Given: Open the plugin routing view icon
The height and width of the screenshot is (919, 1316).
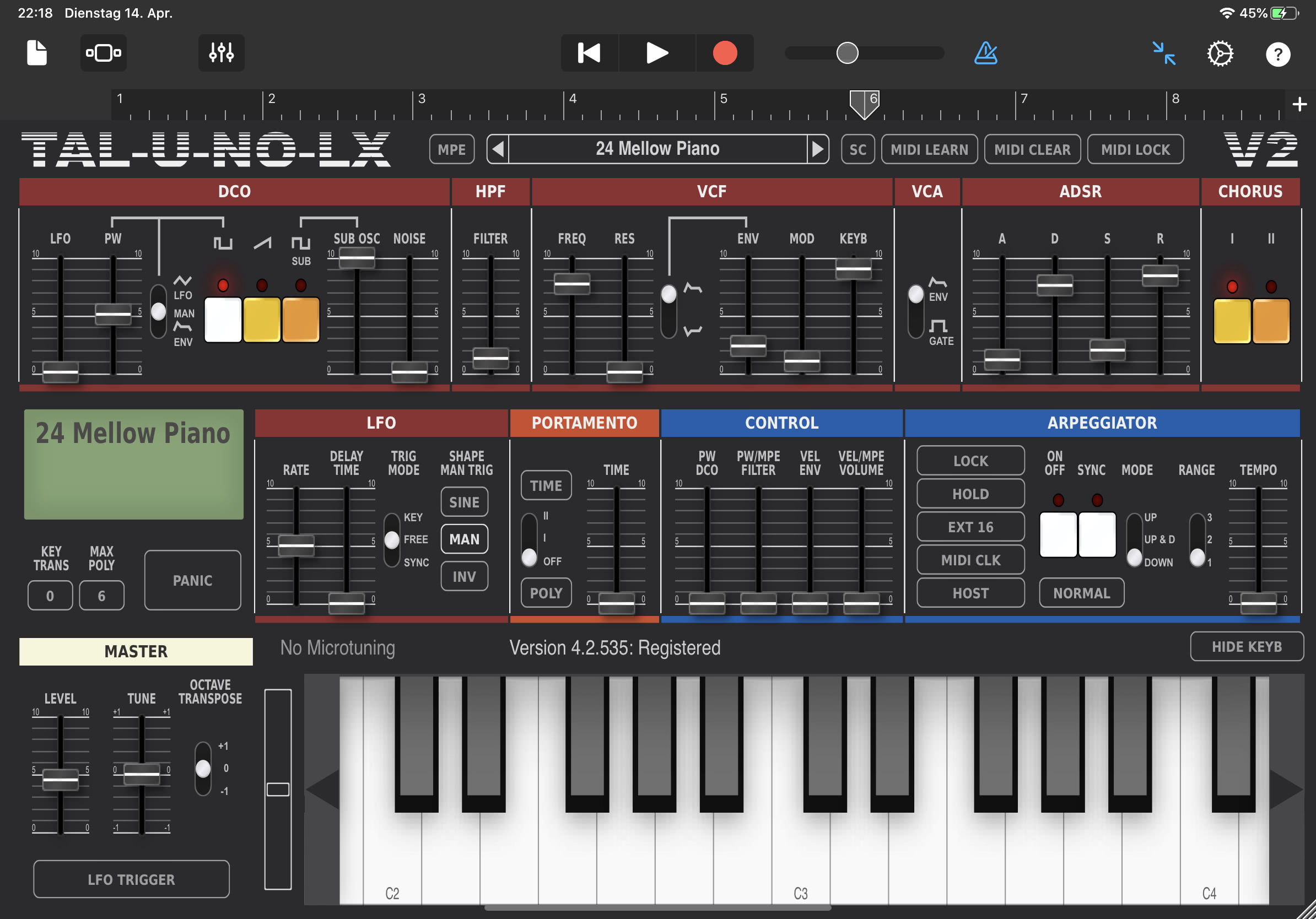Looking at the screenshot, I should [103, 53].
